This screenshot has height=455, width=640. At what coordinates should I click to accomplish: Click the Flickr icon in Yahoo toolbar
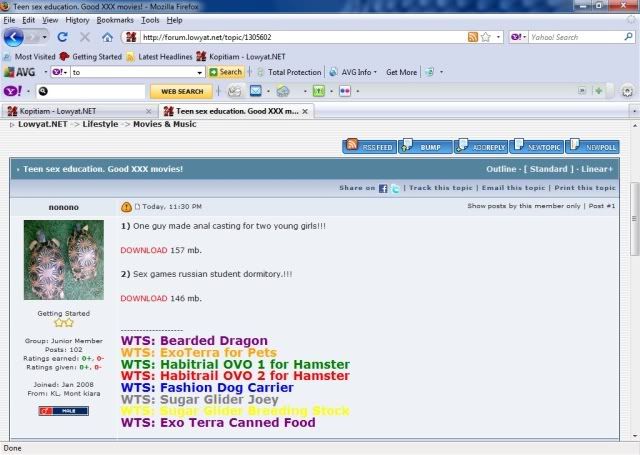coord(345,91)
